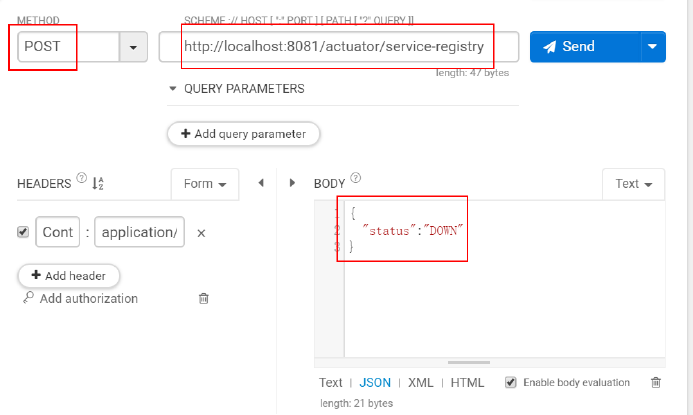This screenshot has width=693, height=415.
Task: Delete headers using the trash icon
Action: (204, 298)
